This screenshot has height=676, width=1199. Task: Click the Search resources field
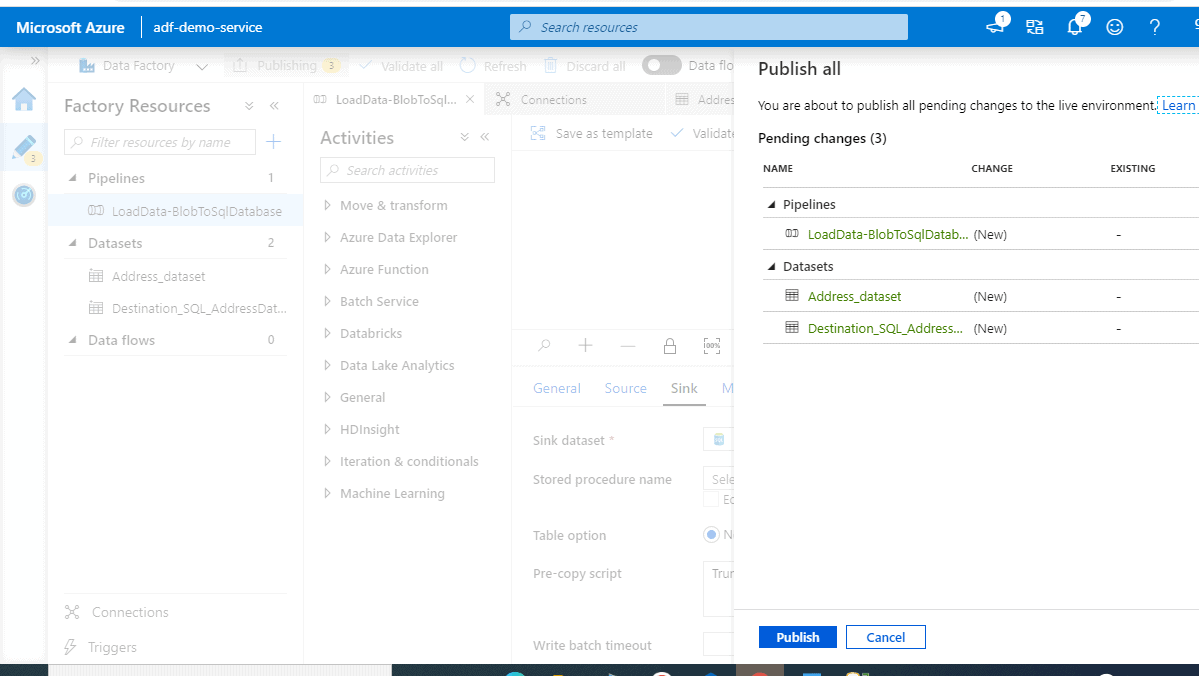click(x=709, y=27)
